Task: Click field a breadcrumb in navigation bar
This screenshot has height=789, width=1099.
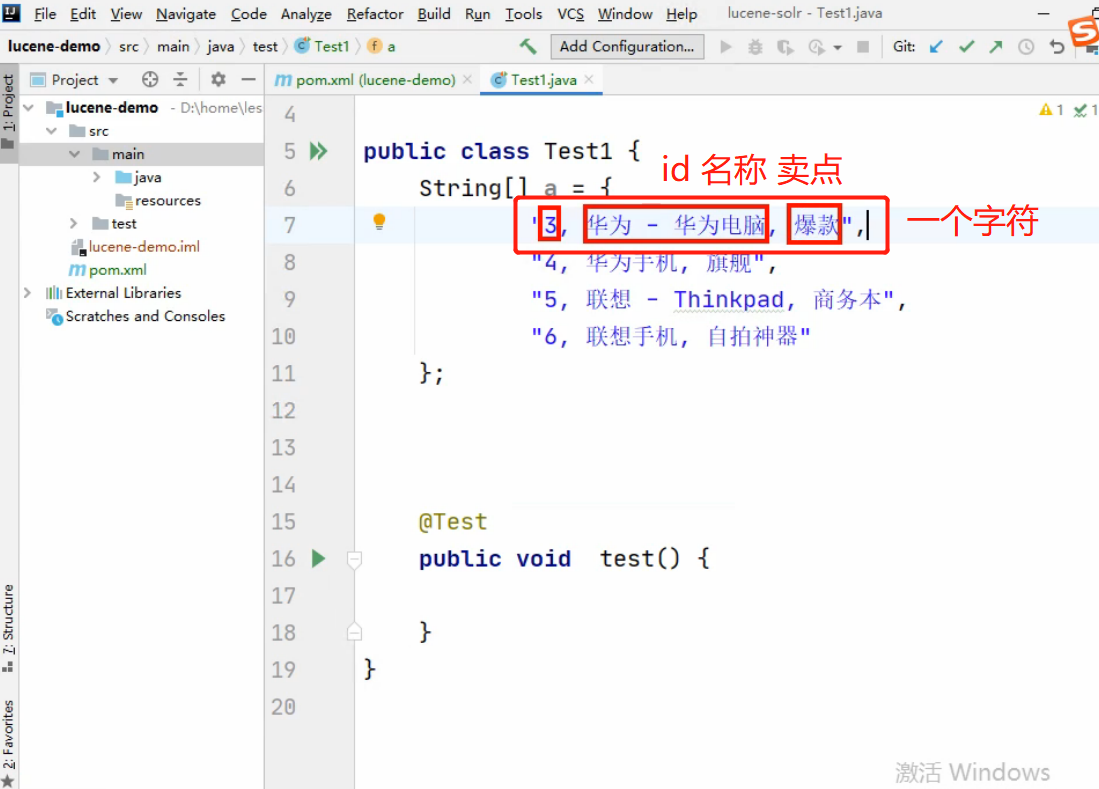Action: (x=383, y=46)
